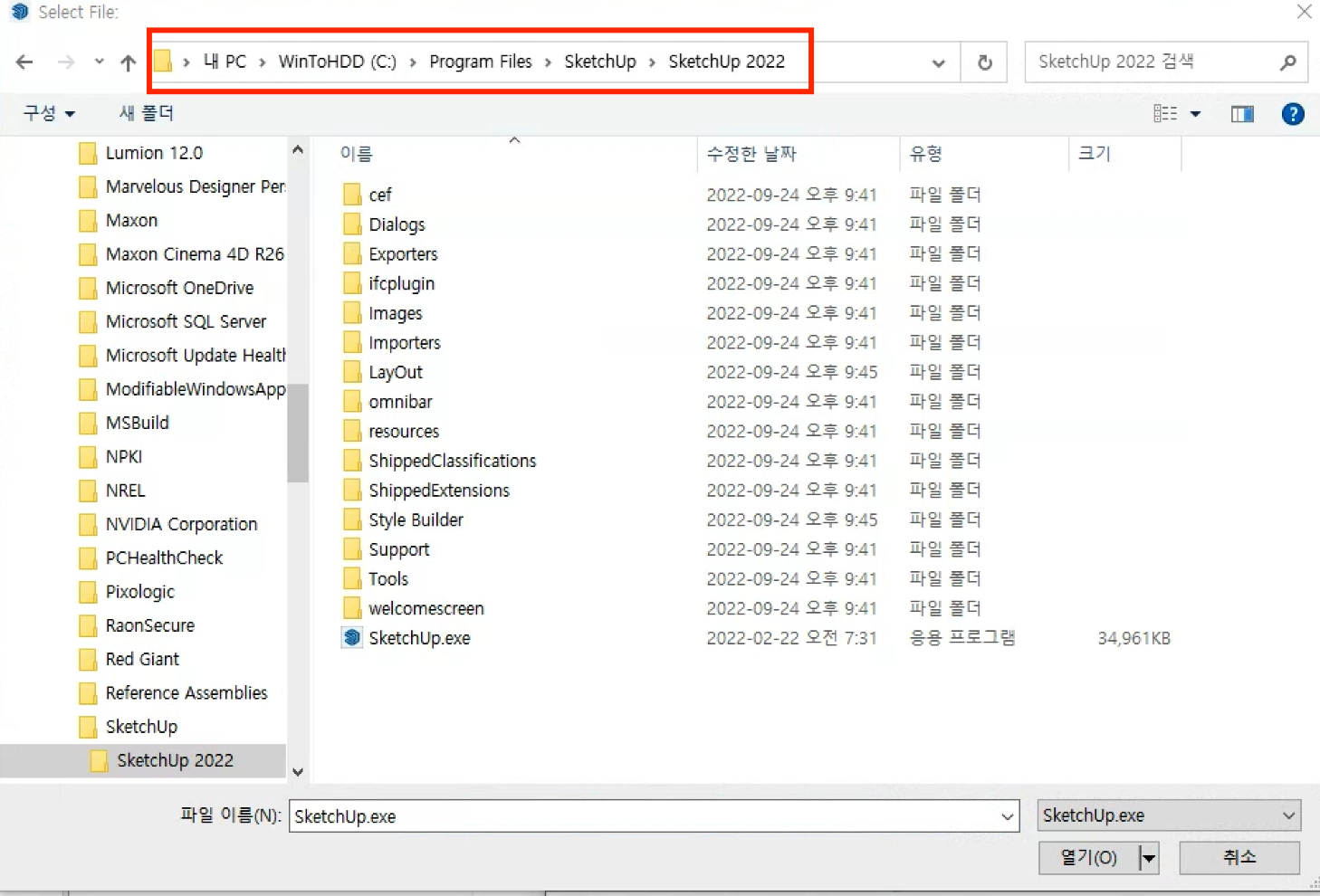Open the SketchUp.exe file type filter dropdown
The image size is (1320, 896).
tap(1169, 815)
